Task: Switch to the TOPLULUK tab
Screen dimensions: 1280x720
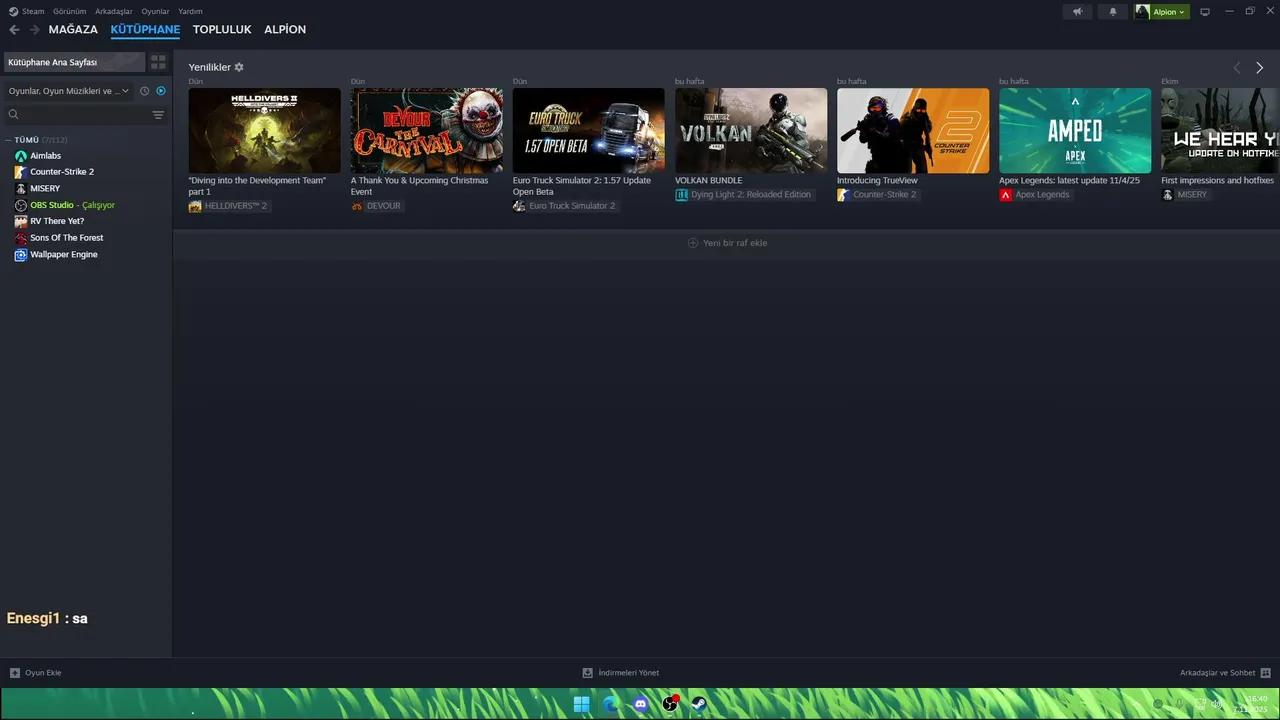Action: point(222,30)
